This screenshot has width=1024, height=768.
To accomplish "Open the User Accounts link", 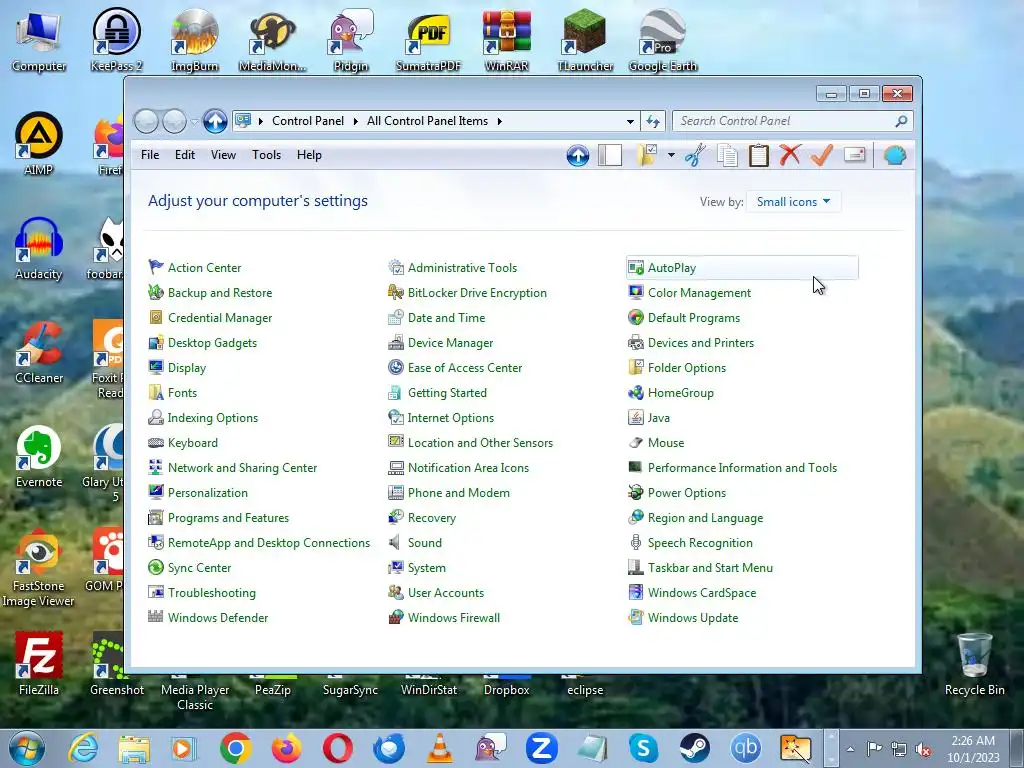I will click(446, 593).
